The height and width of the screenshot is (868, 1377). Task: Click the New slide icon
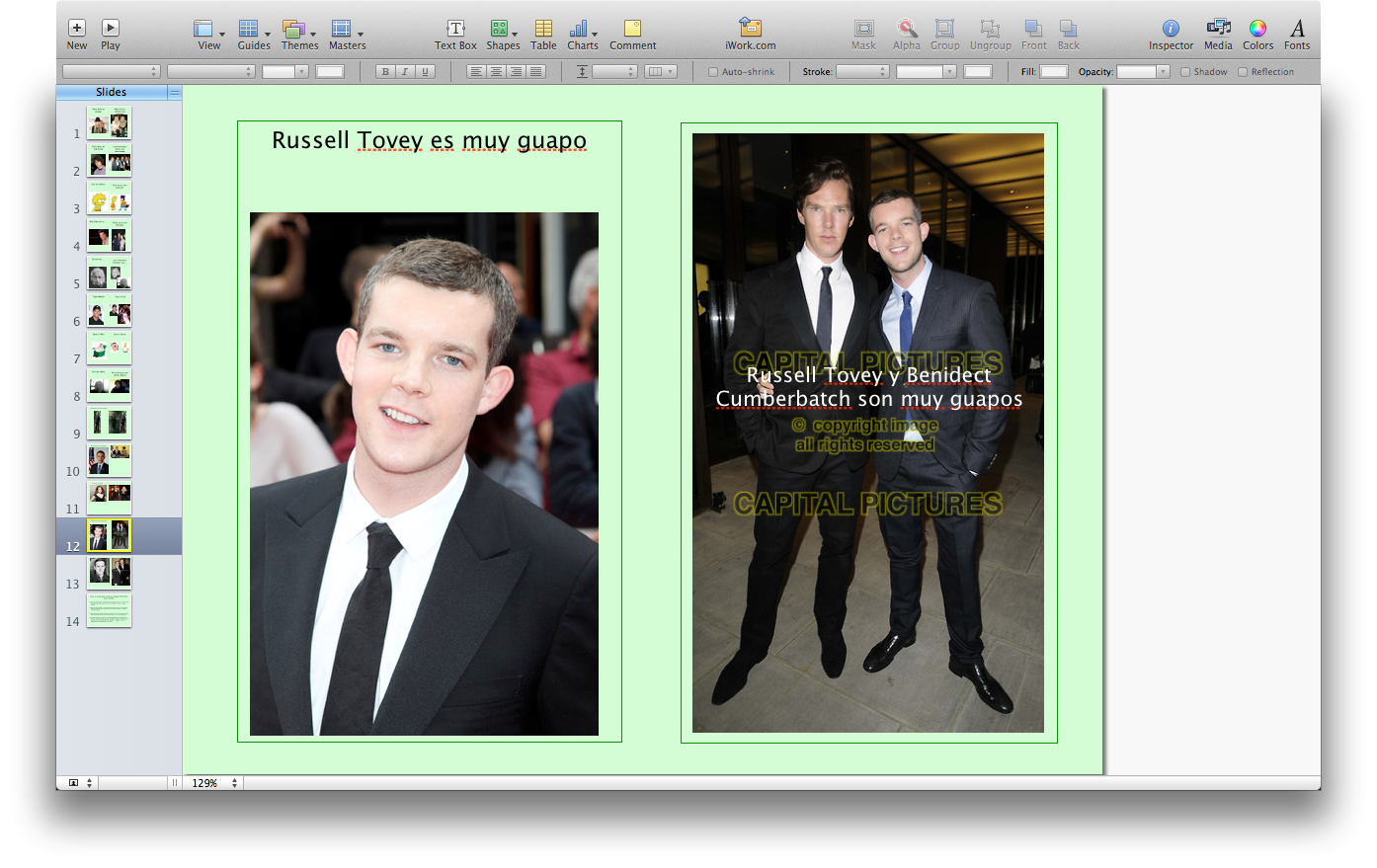[77, 29]
